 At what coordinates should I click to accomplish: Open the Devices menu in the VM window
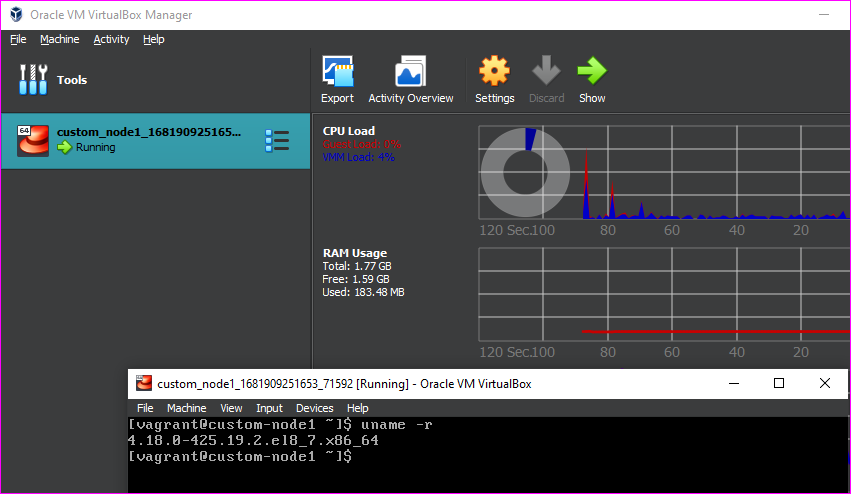(x=314, y=408)
